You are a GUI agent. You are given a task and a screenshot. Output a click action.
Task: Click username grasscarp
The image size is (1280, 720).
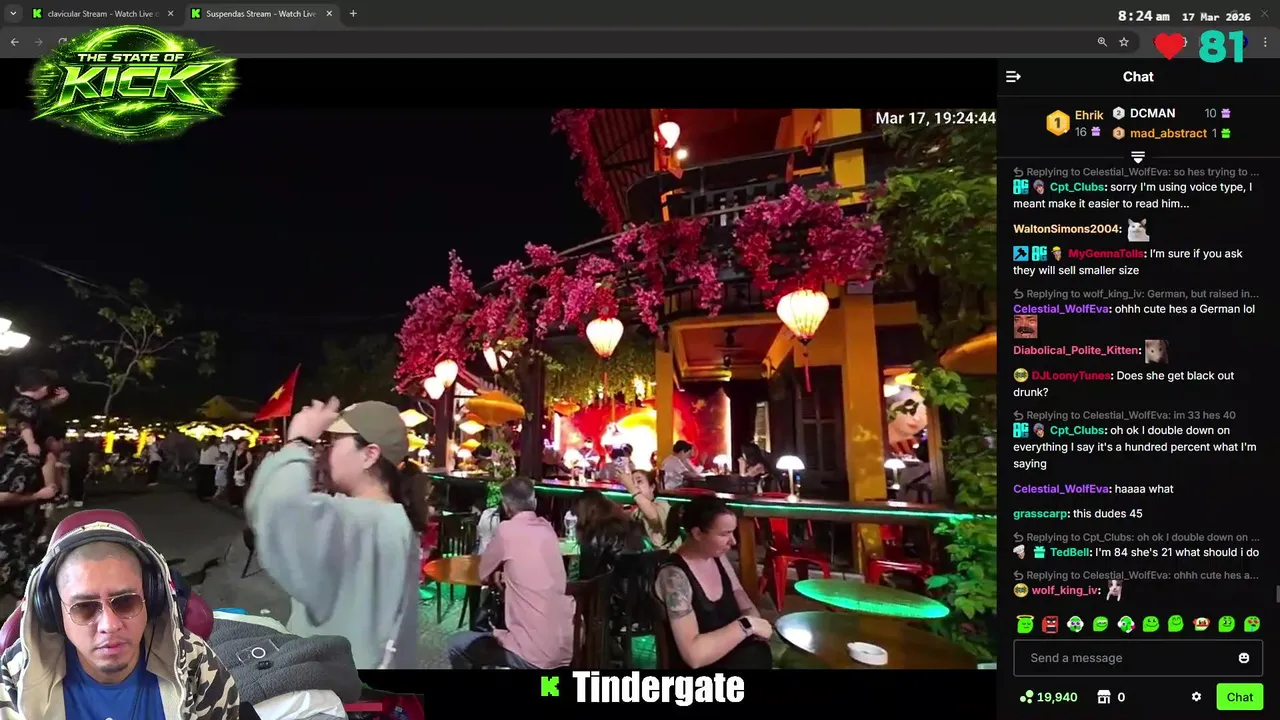[x=1040, y=514]
